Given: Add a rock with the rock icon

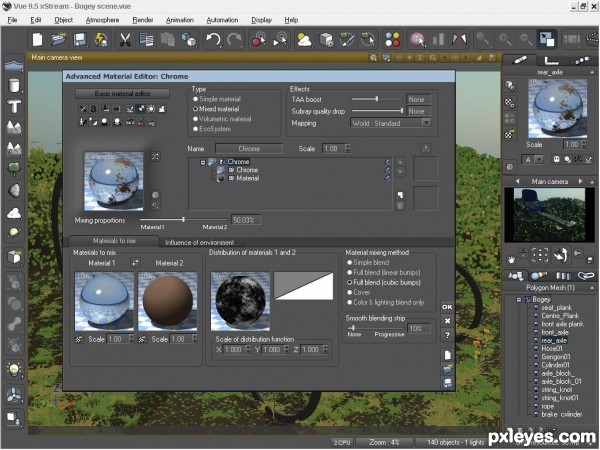Looking at the screenshot, I should click(x=15, y=190).
